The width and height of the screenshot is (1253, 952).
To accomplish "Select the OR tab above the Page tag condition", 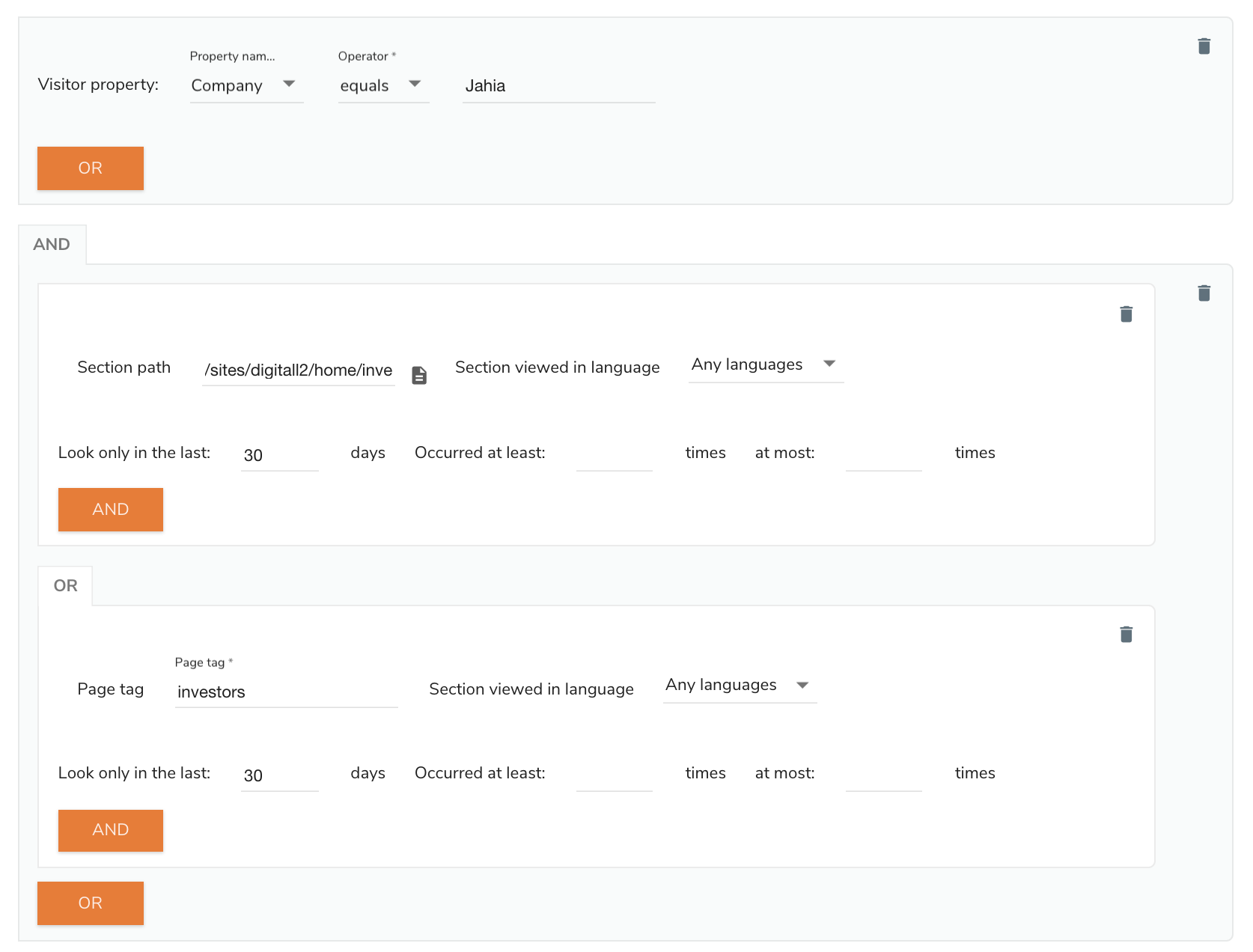I will point(65,585).
